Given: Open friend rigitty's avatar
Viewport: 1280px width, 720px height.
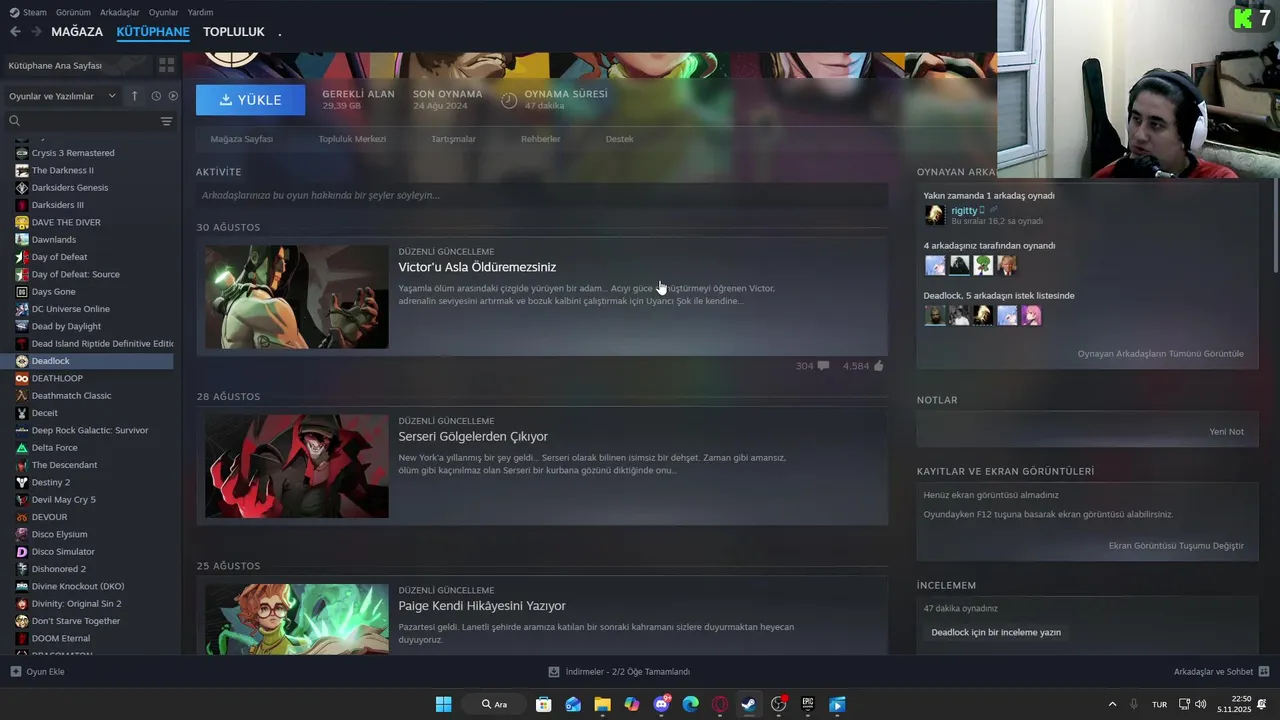Looking at the screenshot, I should [x=935, y=215].
